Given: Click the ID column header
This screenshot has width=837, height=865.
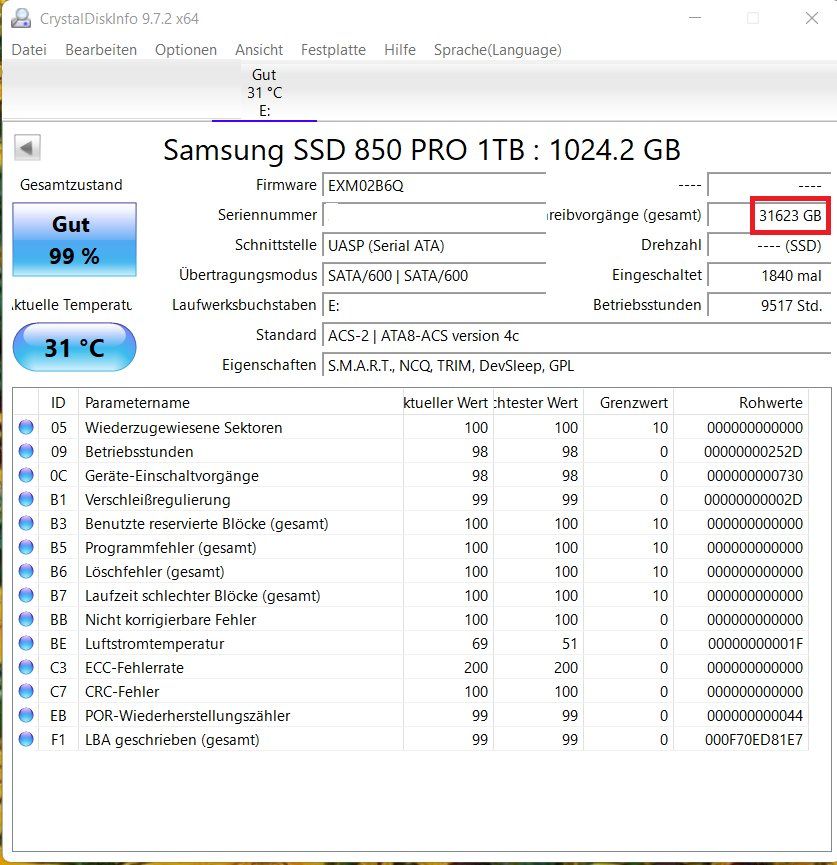Looking at the screenshot, I should (x=58, y=403).
